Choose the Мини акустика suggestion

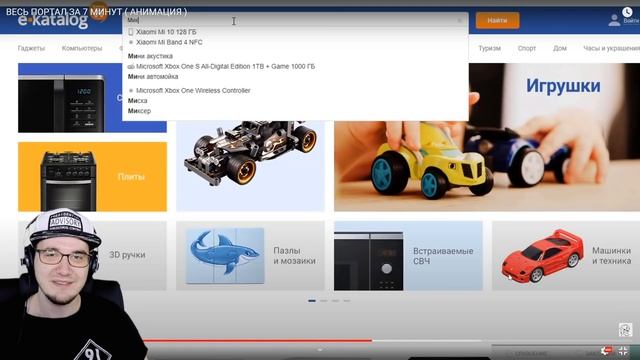pyautogui.click(x=150, y=56)
